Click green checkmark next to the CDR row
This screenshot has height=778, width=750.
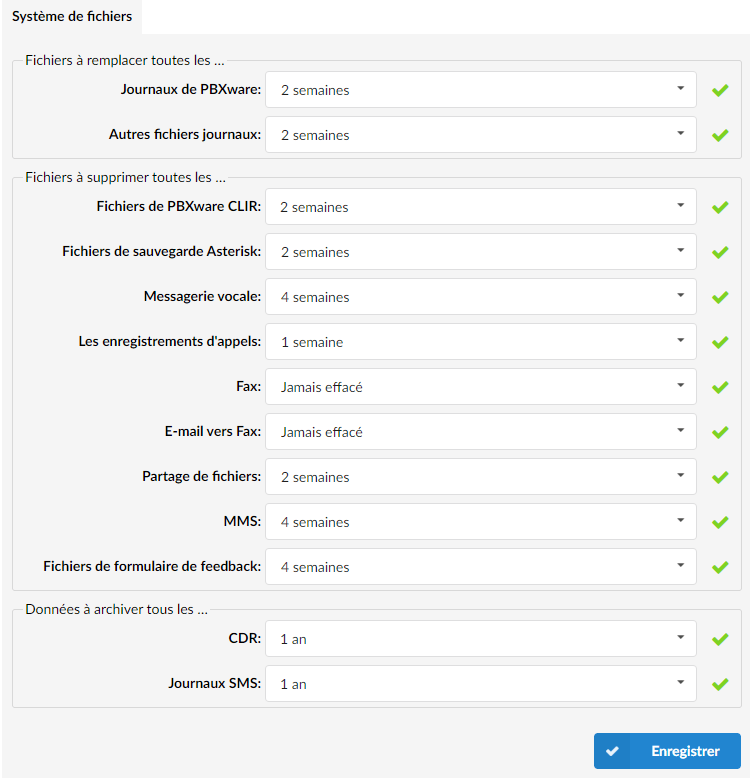pos(720,639)
